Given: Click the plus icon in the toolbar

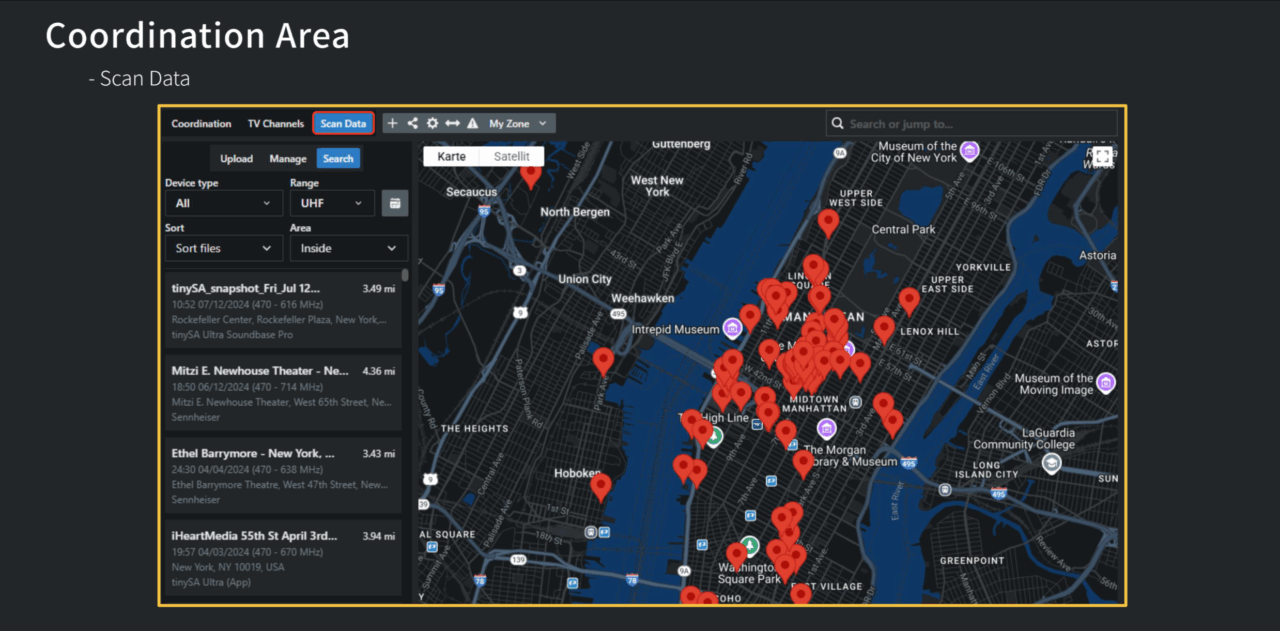Looking at the screenshot, I should pyautogui.click(x=393, y=124).
